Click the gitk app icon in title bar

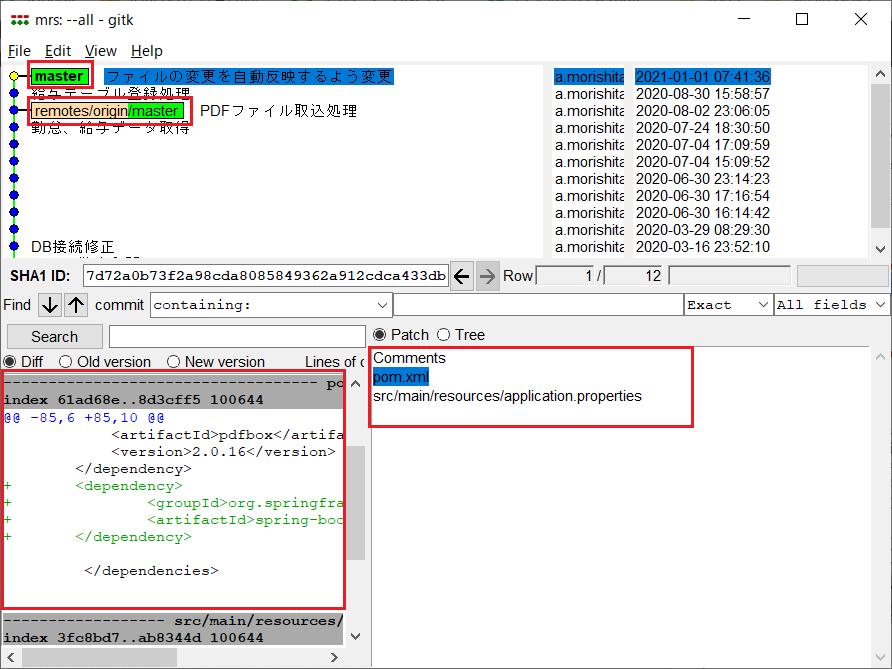click(x=19, y=20)
